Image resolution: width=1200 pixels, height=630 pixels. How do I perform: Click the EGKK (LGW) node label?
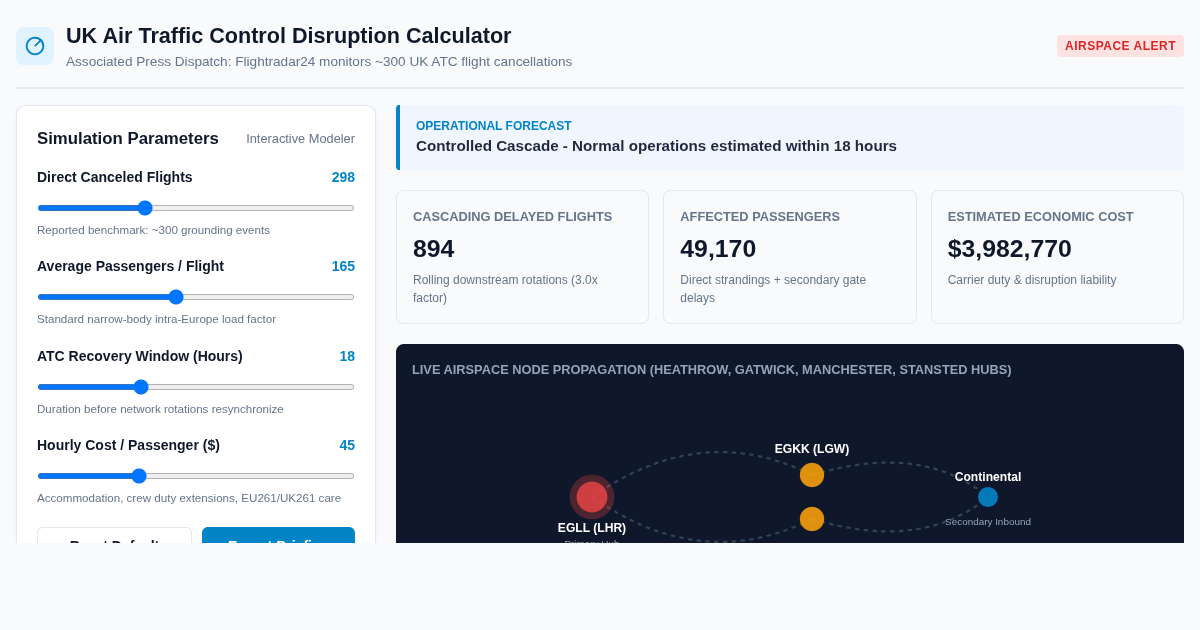click(812, 449)
